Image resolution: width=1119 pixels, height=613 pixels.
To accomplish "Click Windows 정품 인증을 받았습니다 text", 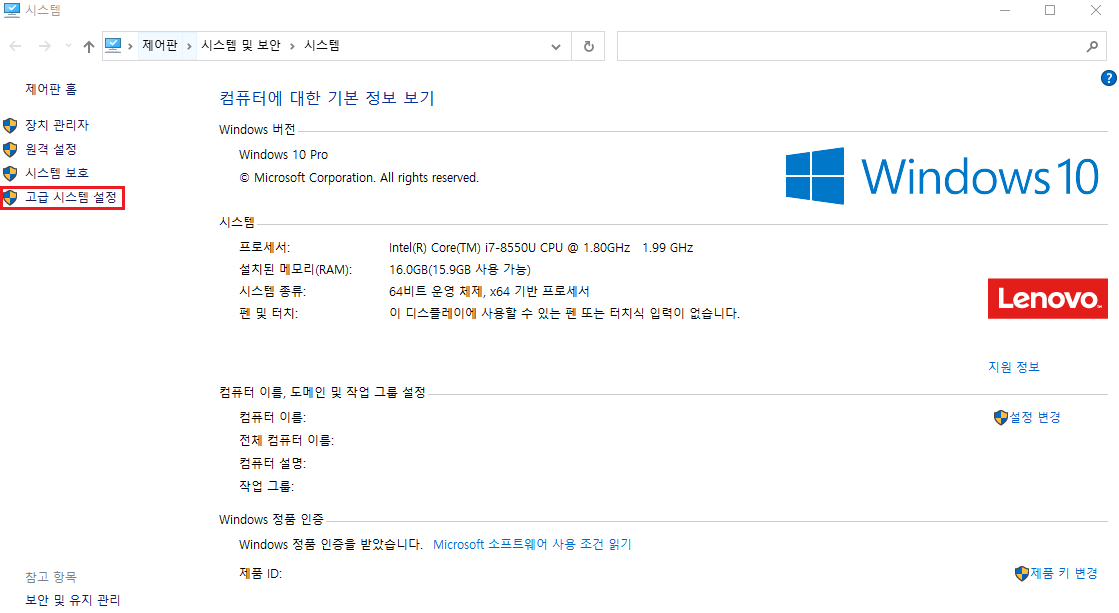I will [x=330, y=544].
